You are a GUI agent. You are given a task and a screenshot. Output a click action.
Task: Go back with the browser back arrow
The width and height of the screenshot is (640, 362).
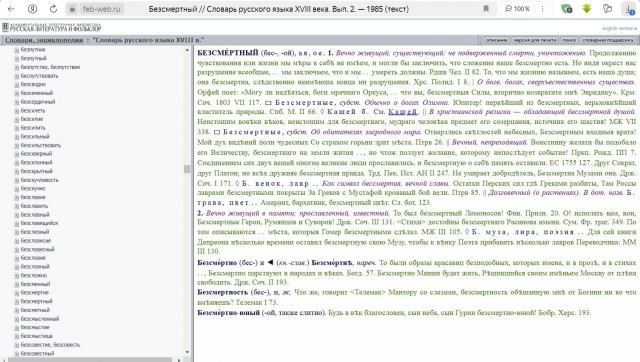pyautogui.click(x=11, y=9)
